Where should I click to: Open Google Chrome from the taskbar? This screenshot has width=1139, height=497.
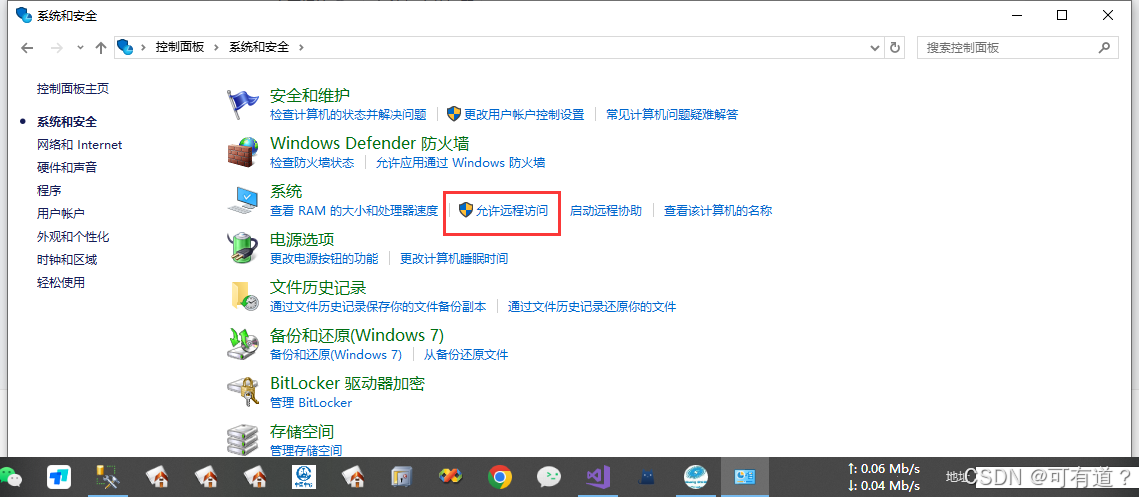coord(499,477)
